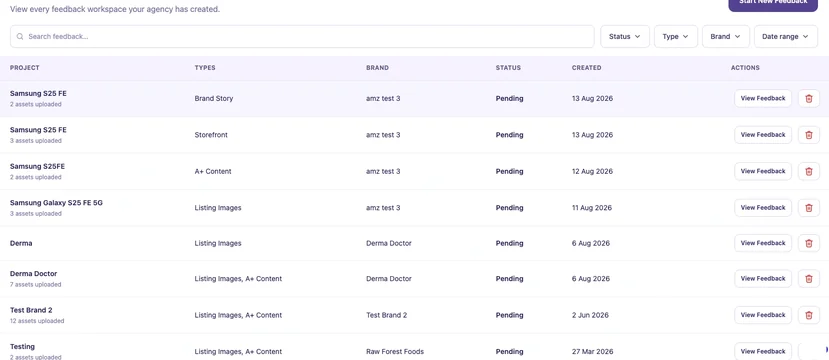
Task: Click trash icon for Samsung S25FE A+ Content row
Action: 808,171
